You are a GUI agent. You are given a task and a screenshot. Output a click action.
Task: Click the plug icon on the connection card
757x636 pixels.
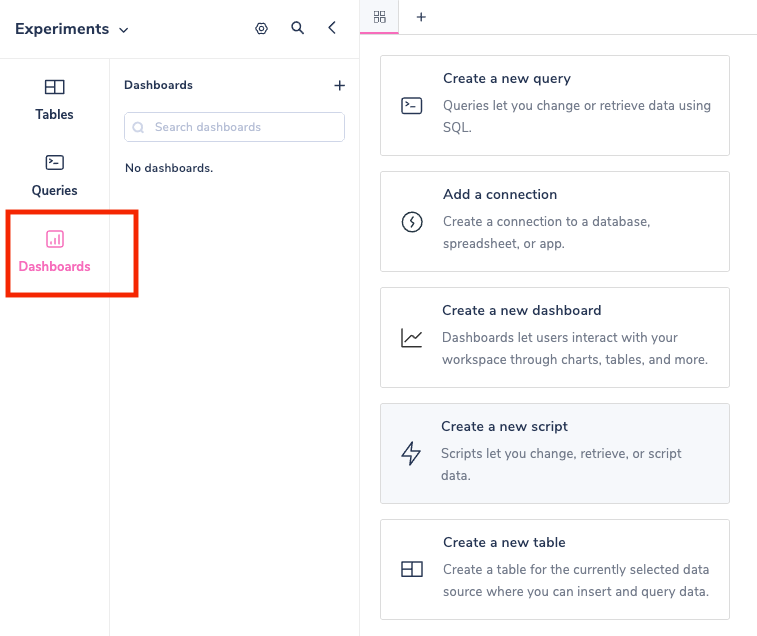click(x=412, y=222)
